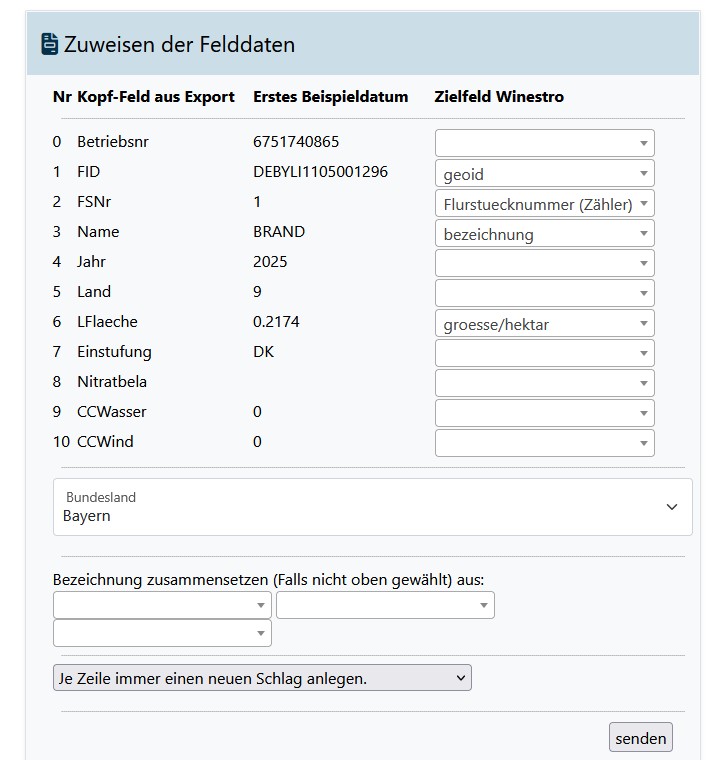The image size is (725, 760).
Task: Open the Zielfeld dropdown for Einstufung
Action: point(544,353)
